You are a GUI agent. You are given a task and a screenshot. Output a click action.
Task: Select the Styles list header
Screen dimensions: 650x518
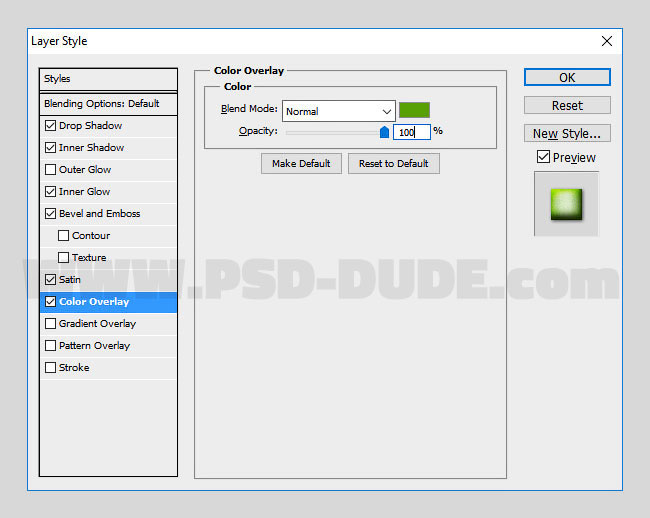point(108,79)
